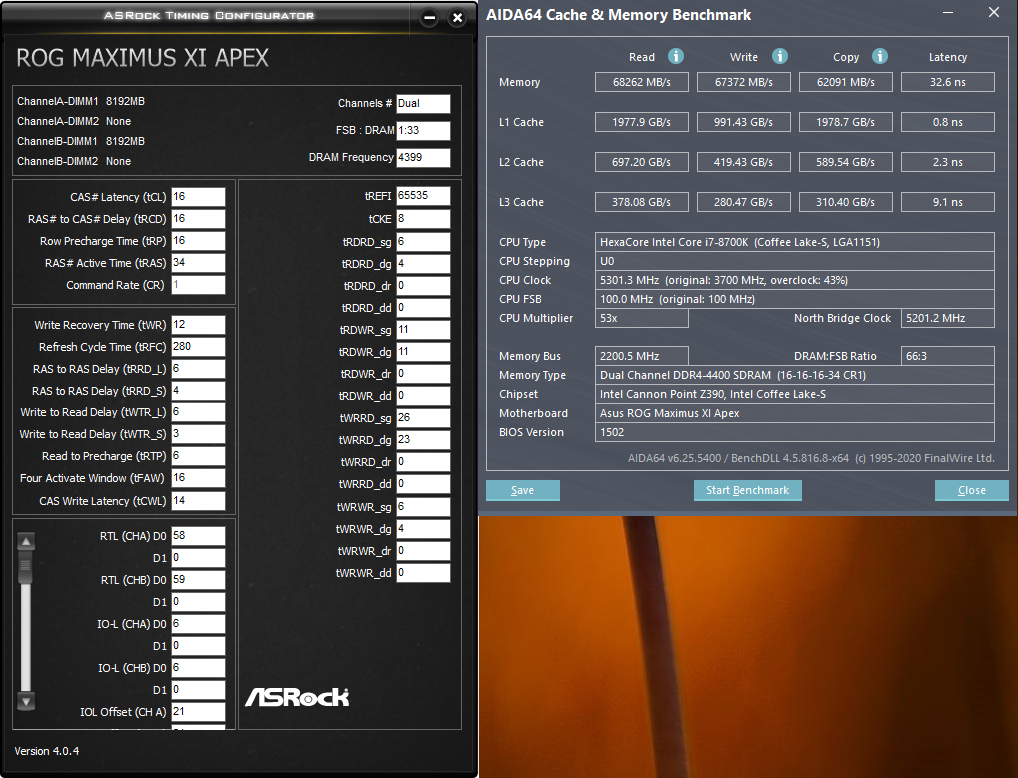Screen dimensions: 1018x778
Task: Click the CPU Type value field
Action: pos(795,242)
